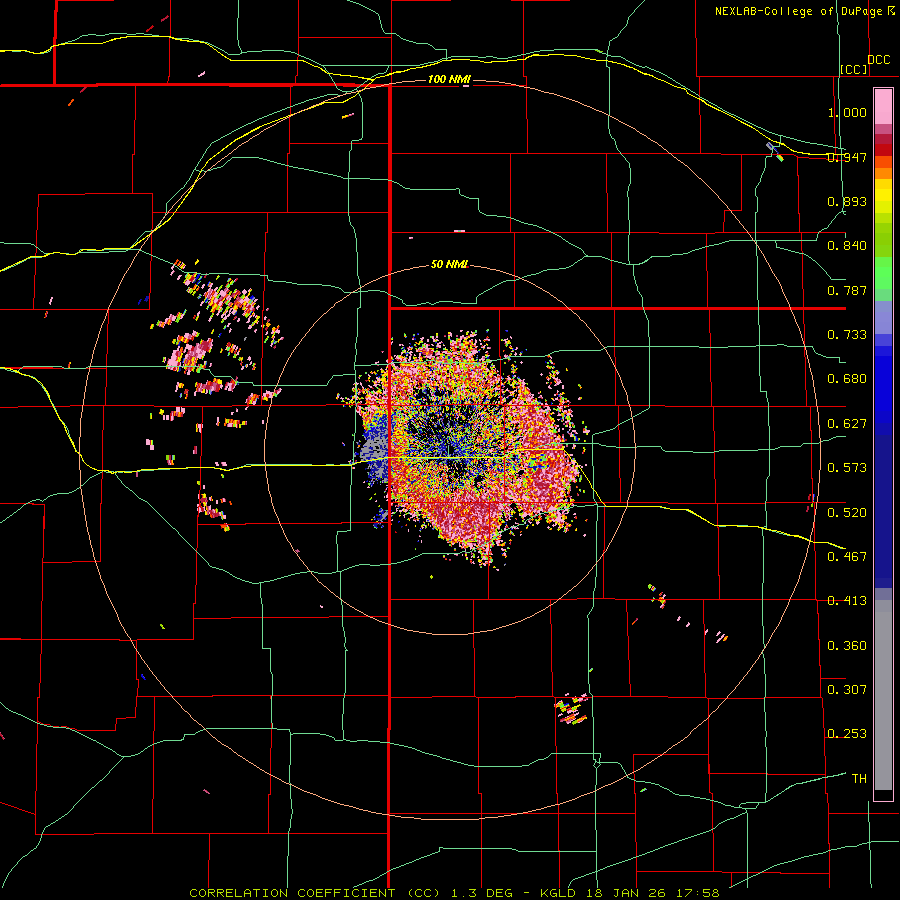Click the gray low-CC patch west of radar
The height and width of the screenshot is (900, 900).
coord(375,449)
